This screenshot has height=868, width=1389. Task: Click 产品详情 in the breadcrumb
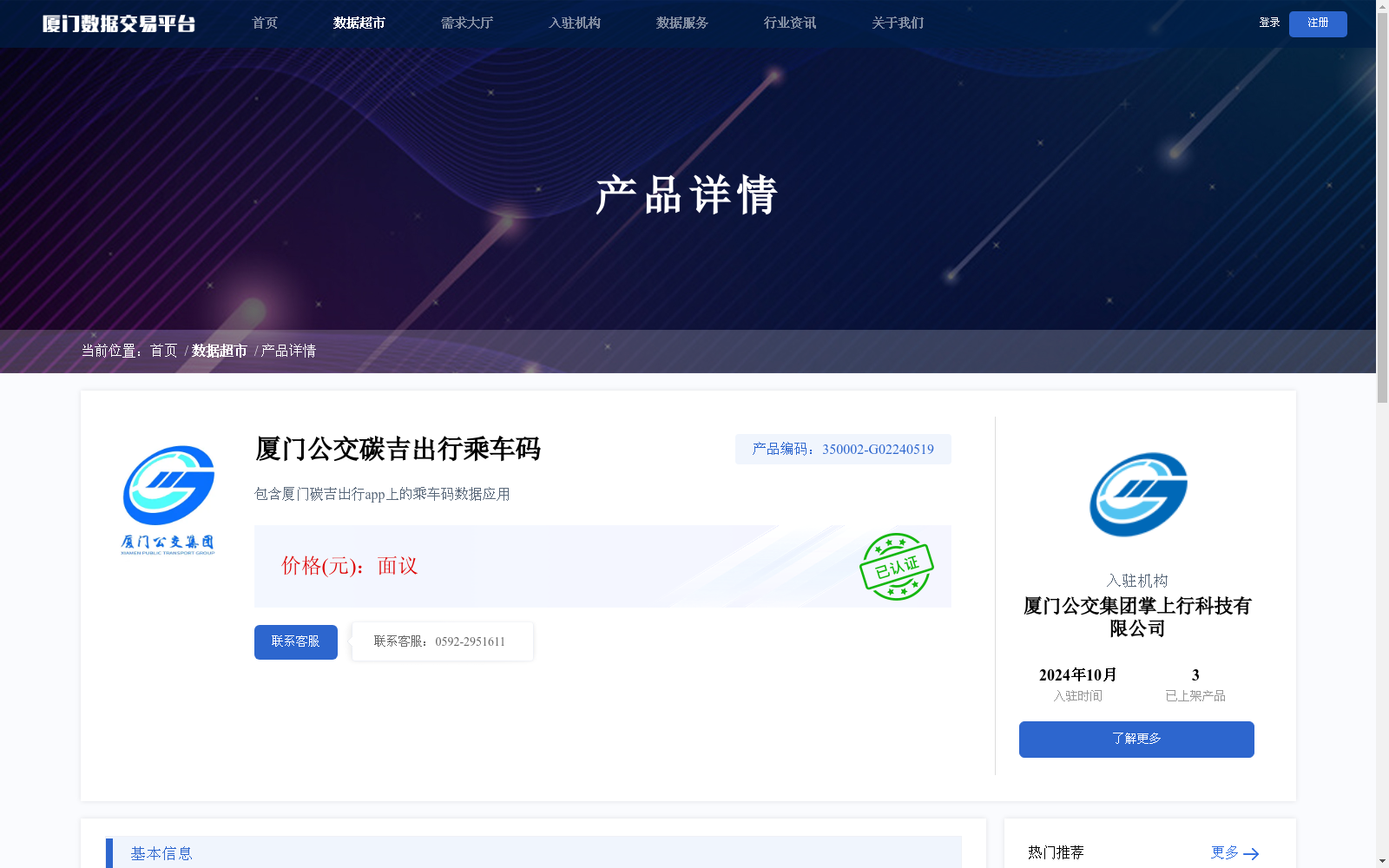288,351
